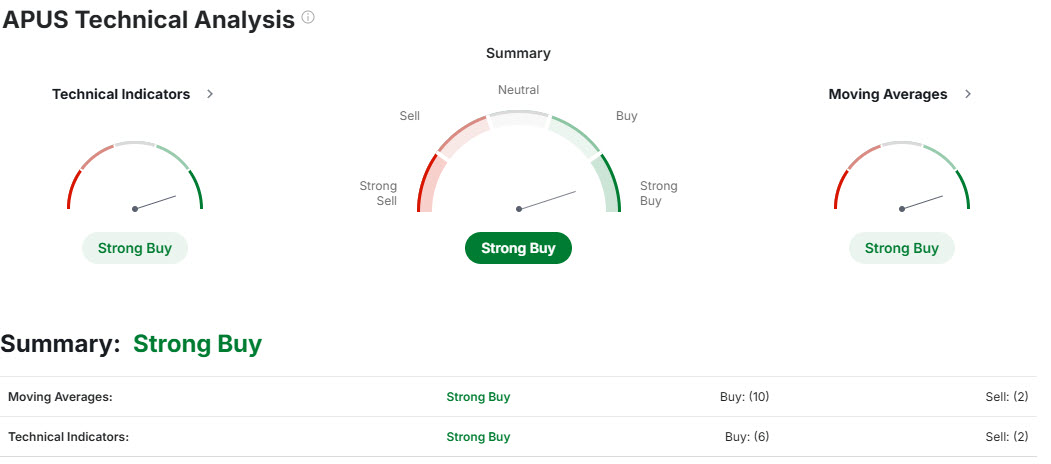Click Buy: (6) in Technical Indicators row

(x=746, y=437)
